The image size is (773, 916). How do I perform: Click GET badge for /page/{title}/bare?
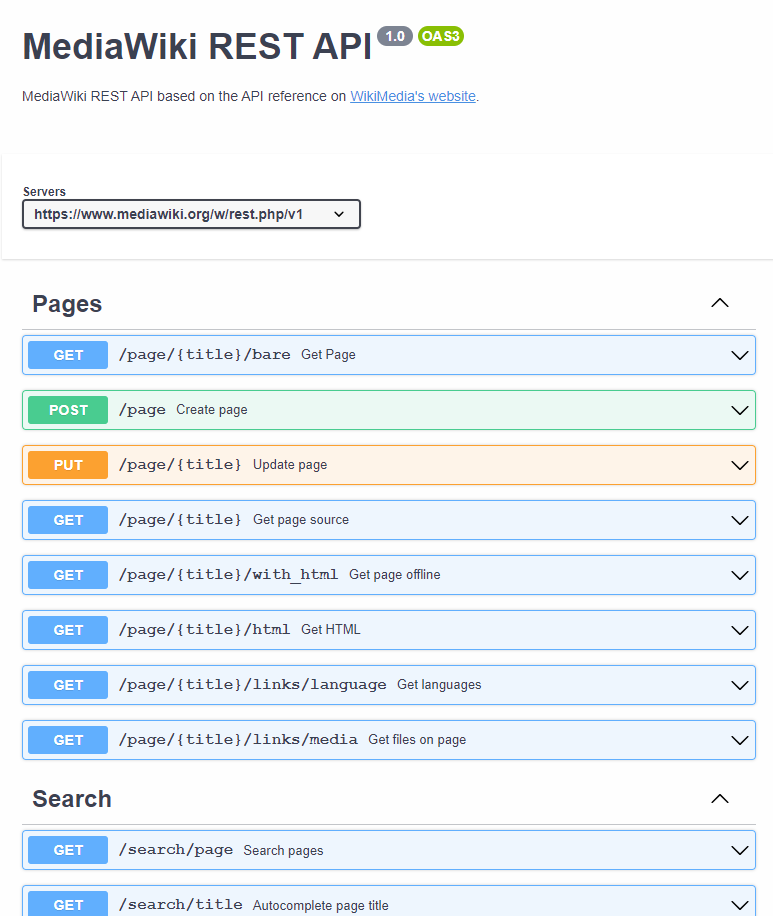pyautogui.click(x=68, y=355)
